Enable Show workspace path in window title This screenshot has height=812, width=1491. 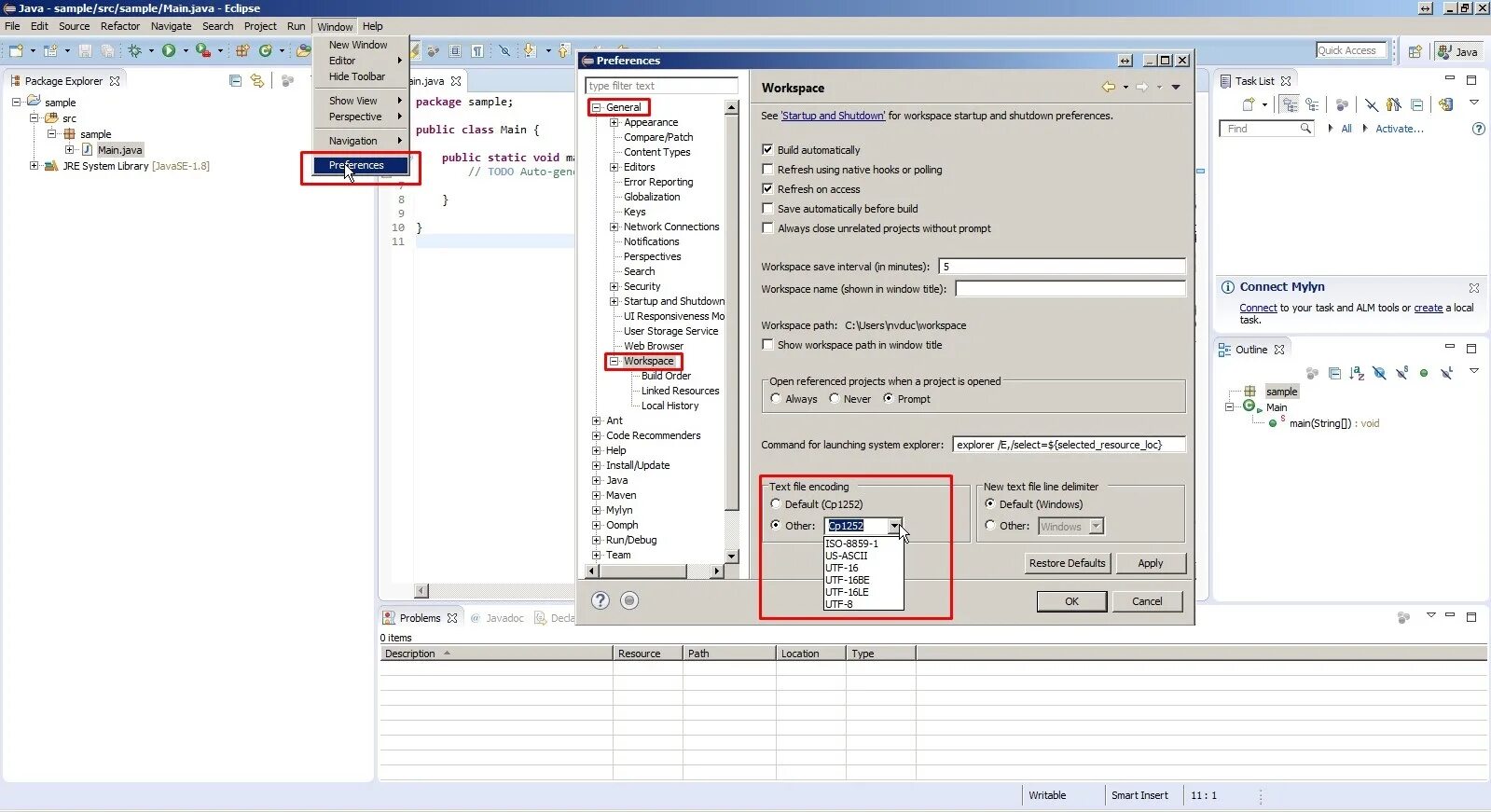tap(767, 344)
